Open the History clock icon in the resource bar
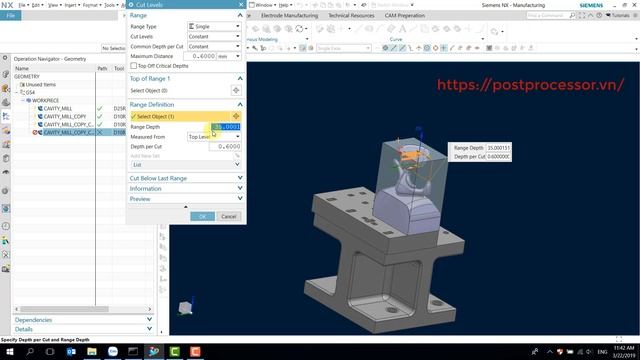This screenshot has height=360, width=640. pyautogui.click(x=6, y=226)
